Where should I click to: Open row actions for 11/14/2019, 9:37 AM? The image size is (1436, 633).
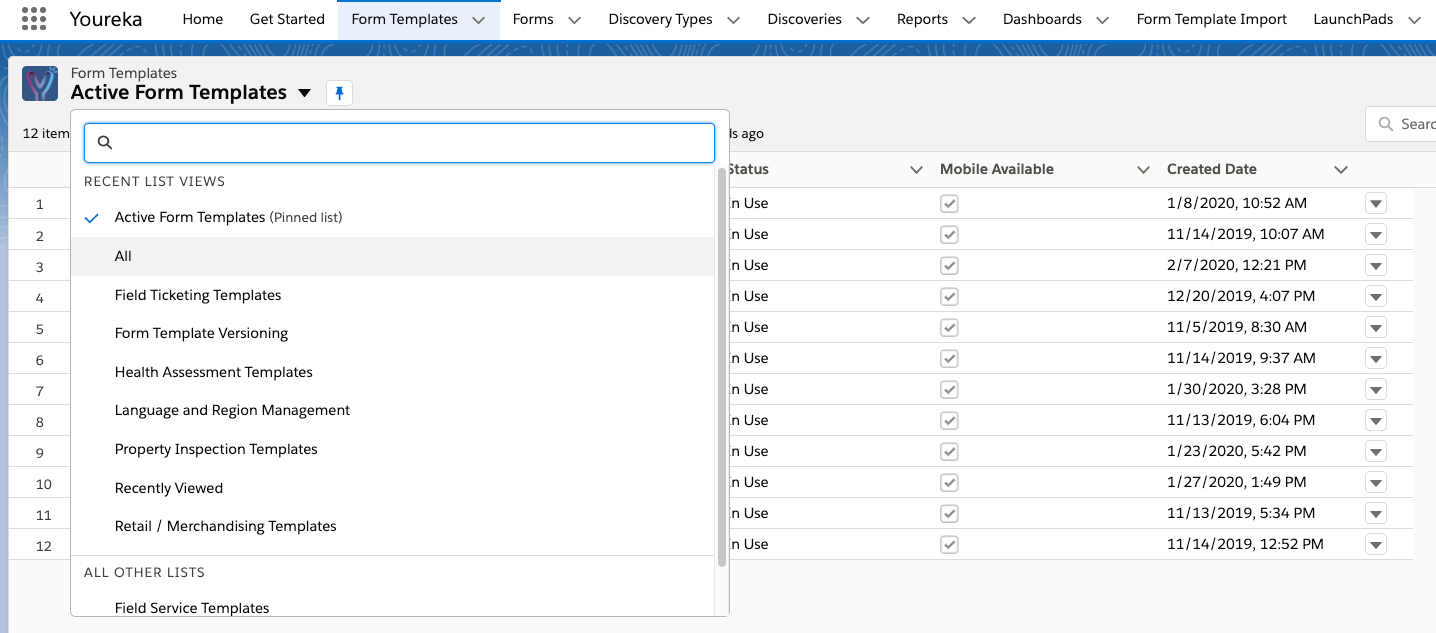(x=1376, y=358)
